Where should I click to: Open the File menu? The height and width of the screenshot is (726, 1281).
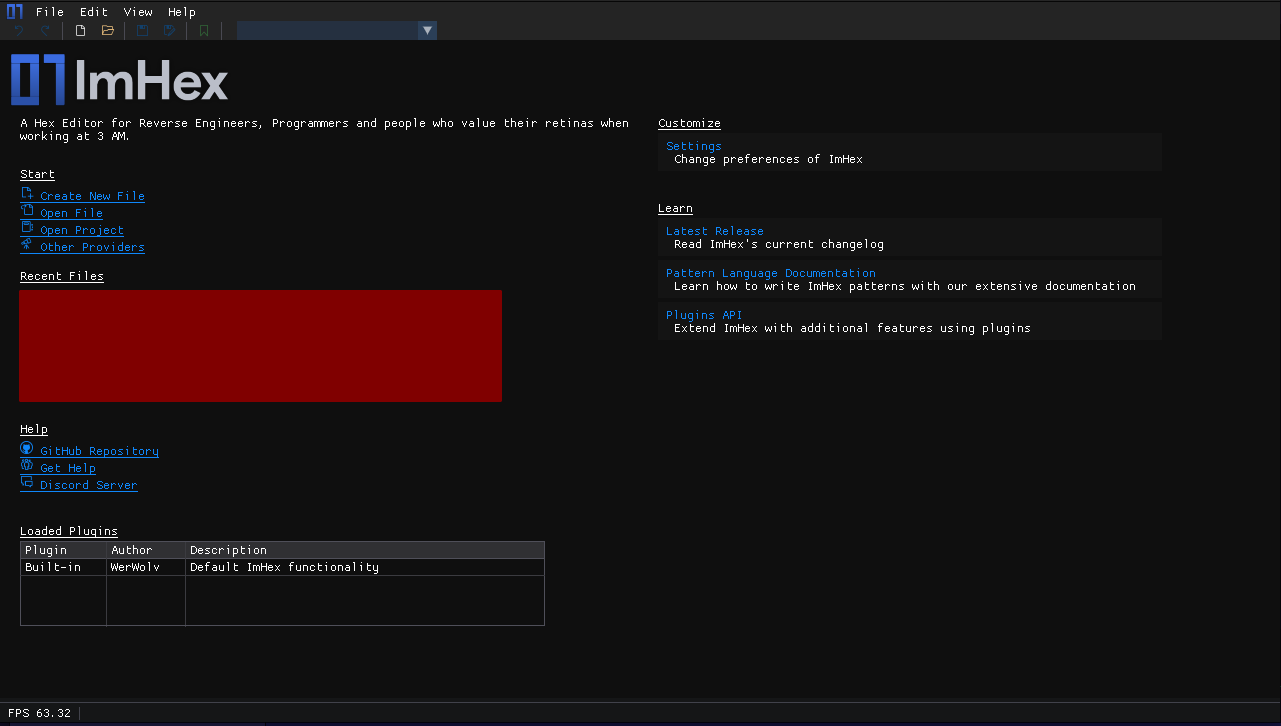pyautogui.click(x=50, y=12)
